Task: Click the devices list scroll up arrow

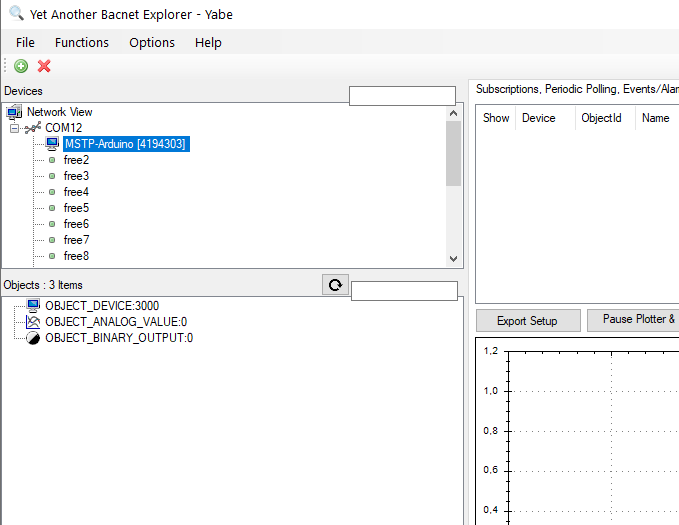Action: [453, 113]
